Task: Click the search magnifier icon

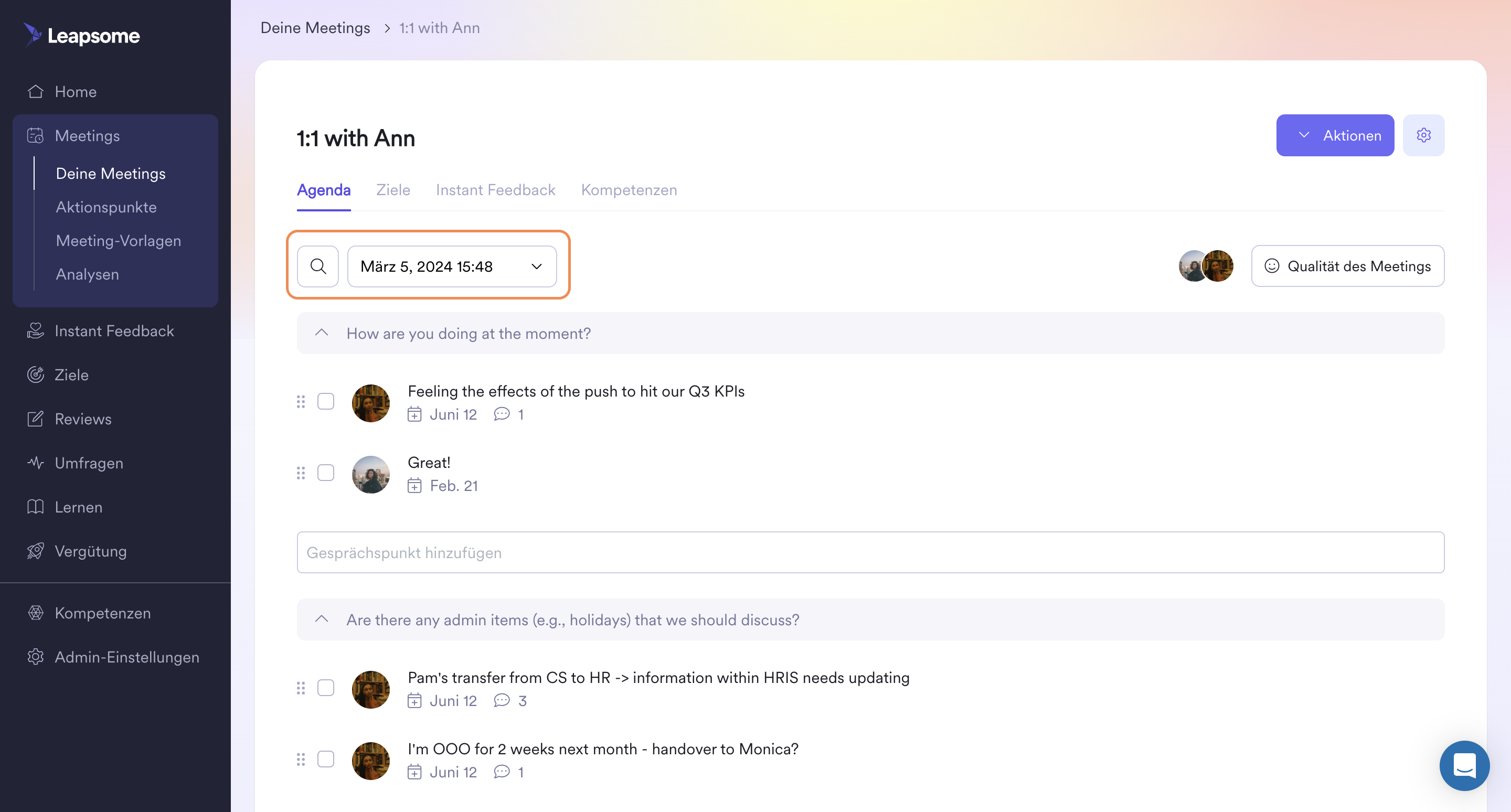Action: click(318, 266)
